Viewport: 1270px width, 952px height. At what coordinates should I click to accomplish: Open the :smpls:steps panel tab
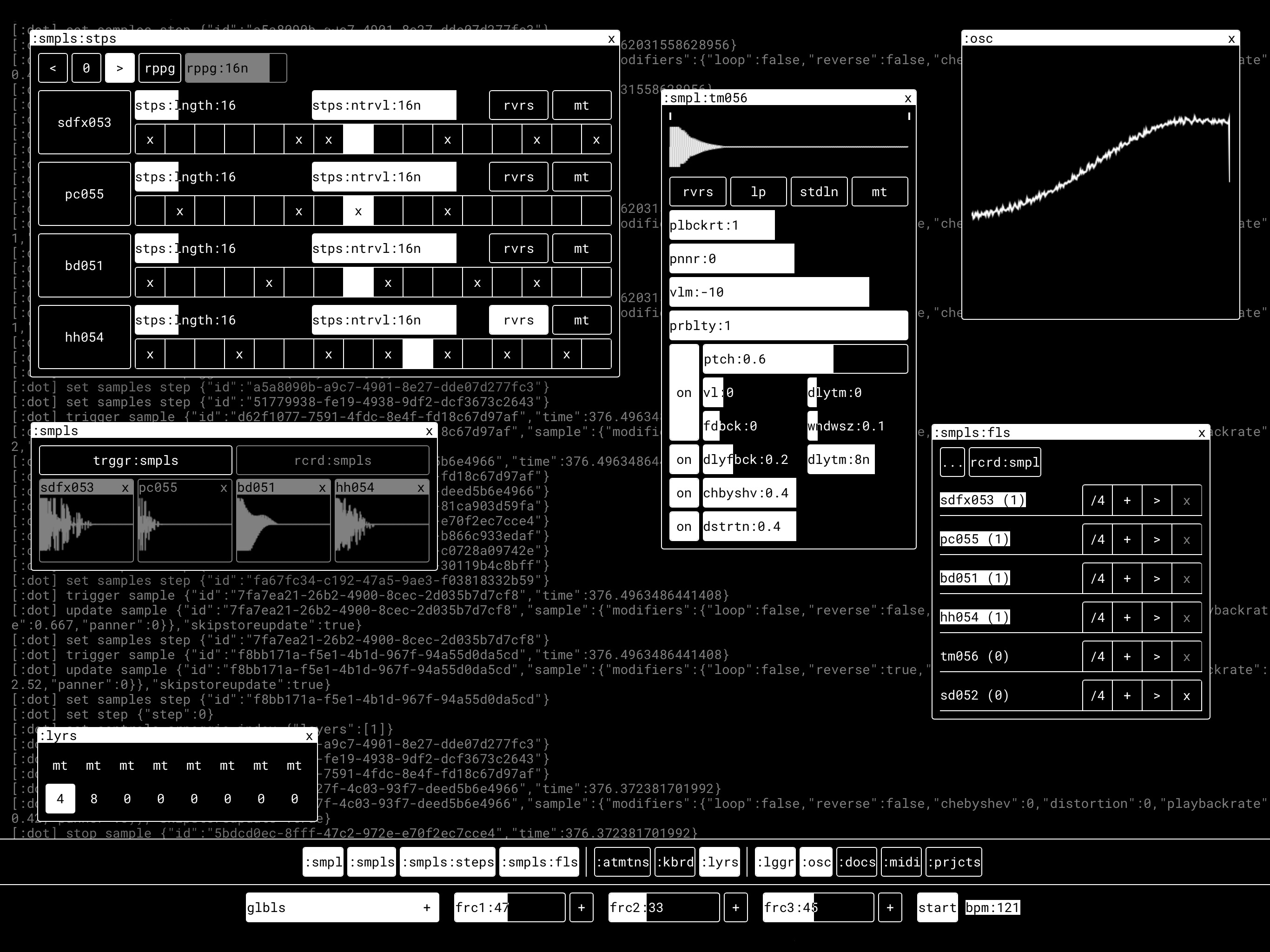click(447, 862)
